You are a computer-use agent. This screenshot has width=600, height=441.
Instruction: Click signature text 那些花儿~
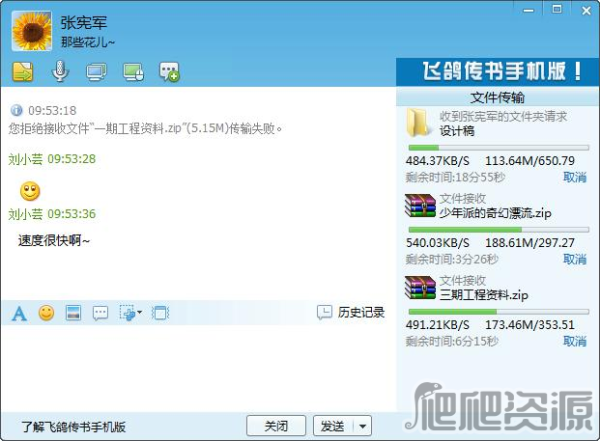(x=88, y=42)
